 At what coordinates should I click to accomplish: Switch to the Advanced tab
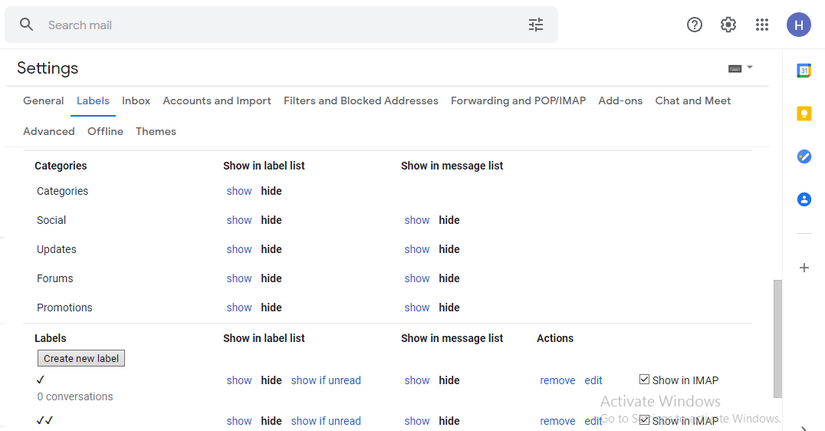[49, 131]
